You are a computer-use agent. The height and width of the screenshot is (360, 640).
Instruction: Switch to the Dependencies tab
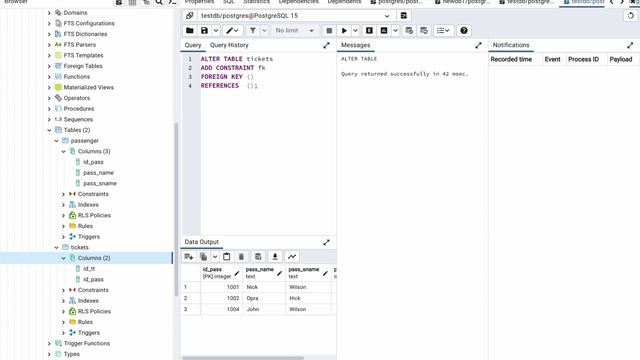point(298,2)
